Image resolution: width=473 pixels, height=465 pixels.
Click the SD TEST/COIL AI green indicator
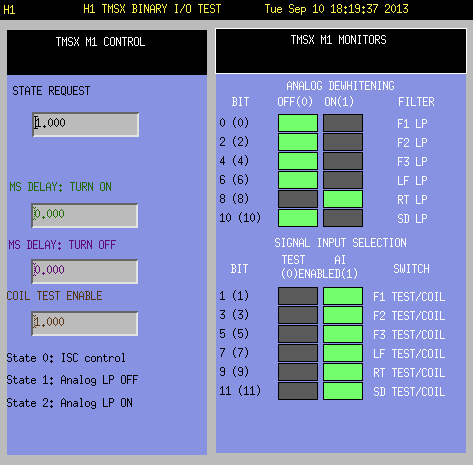click(x=343, y=391)
